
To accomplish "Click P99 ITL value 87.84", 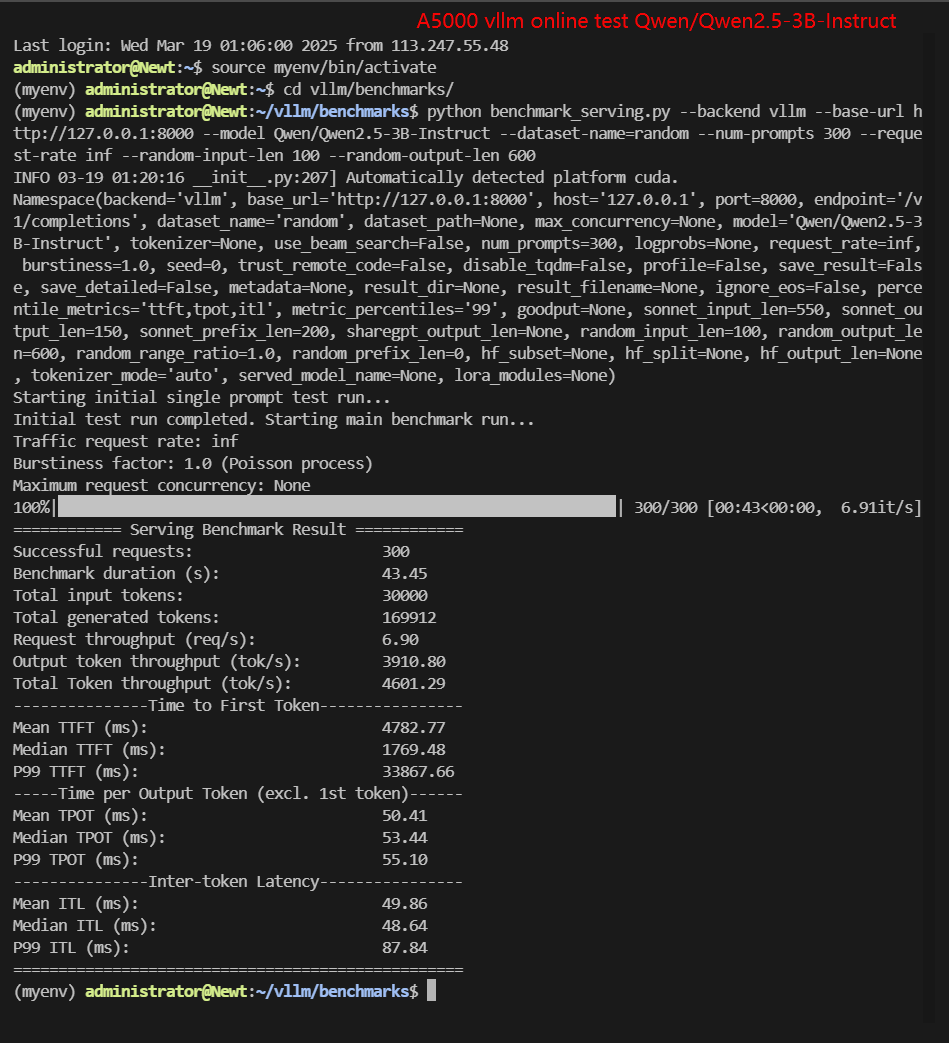I will click(x=404, y=947).
